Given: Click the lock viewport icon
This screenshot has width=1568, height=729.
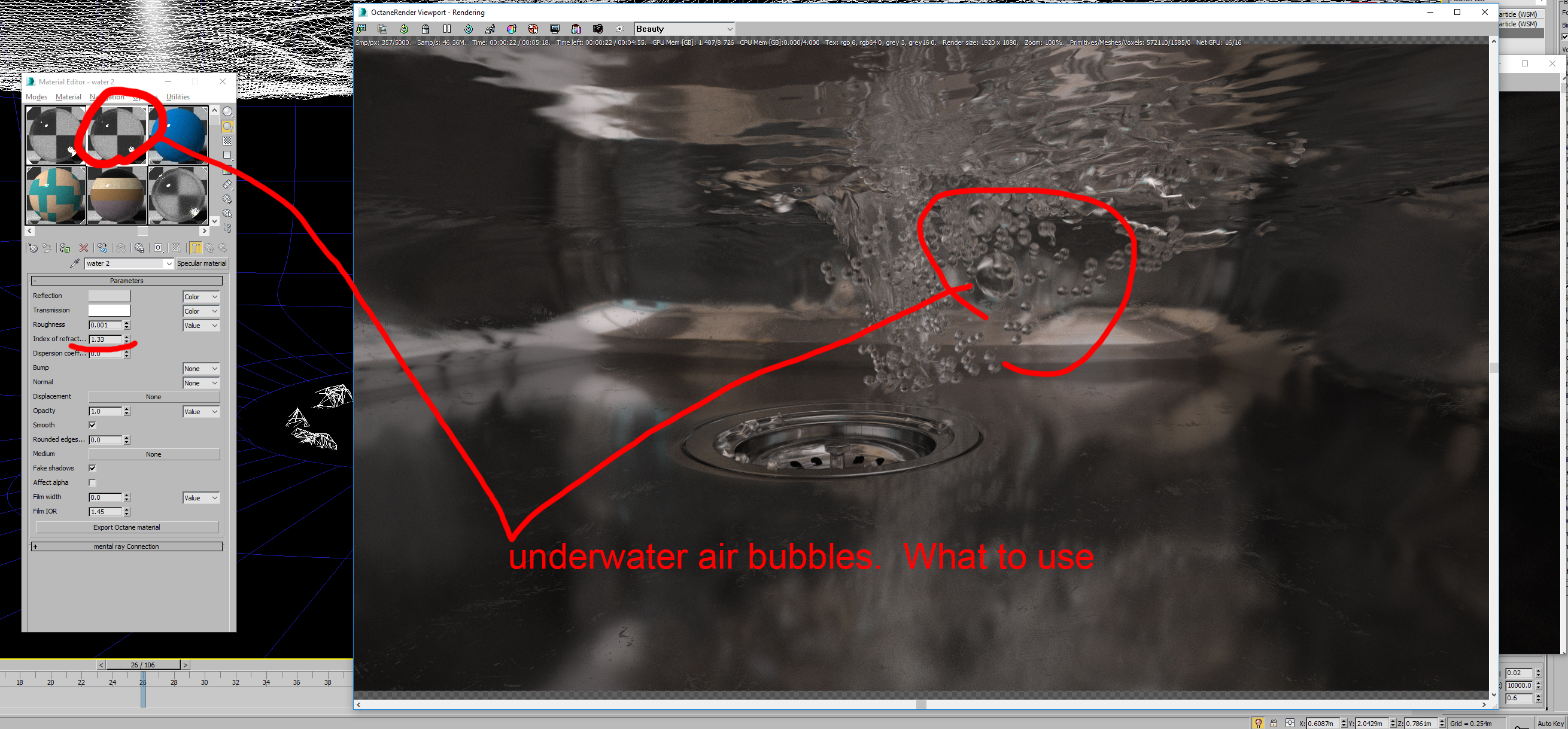Looking at the screenshot, I should 426,29.
